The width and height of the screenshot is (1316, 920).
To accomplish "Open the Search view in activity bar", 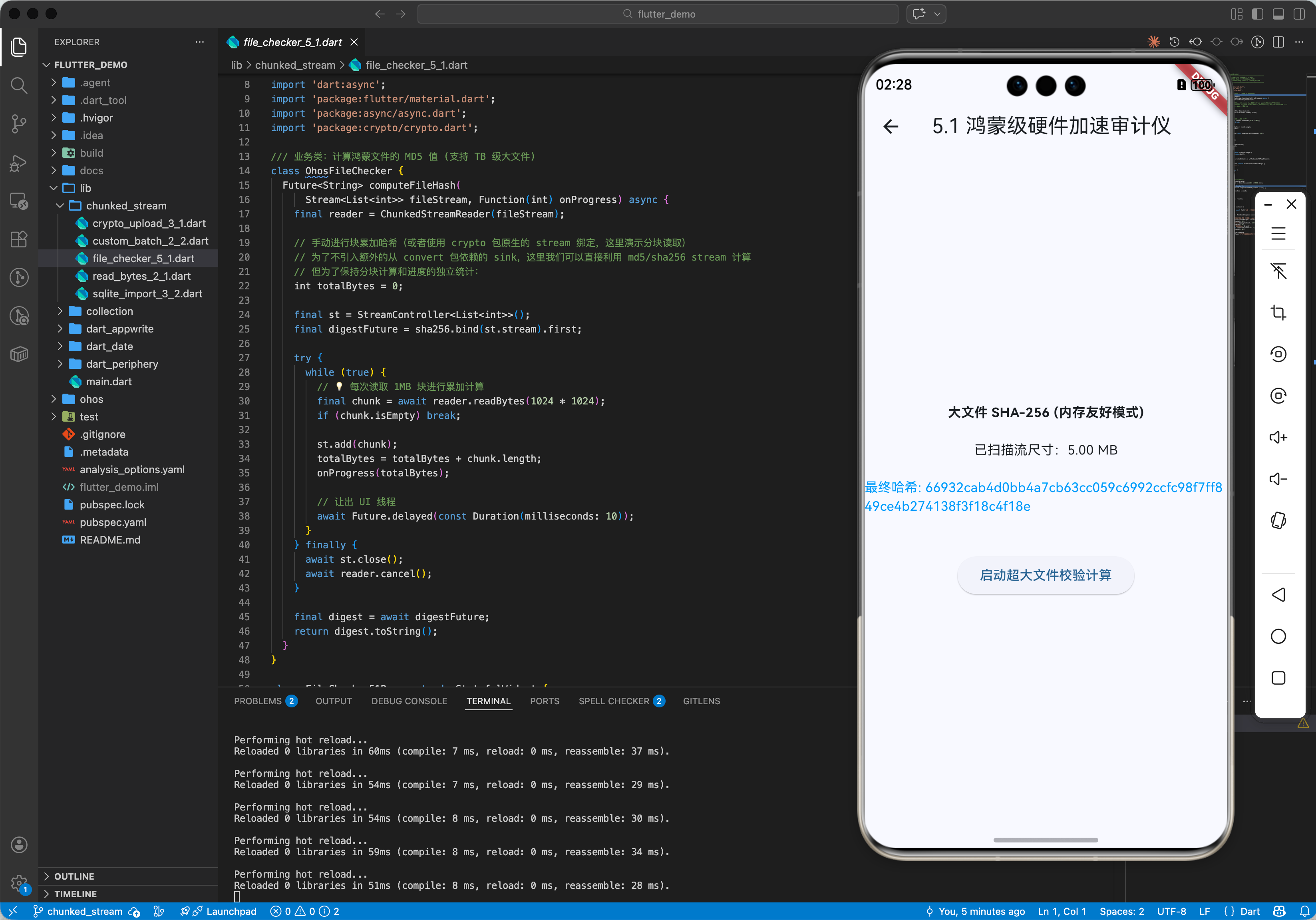I will click(x=19, y=86).
